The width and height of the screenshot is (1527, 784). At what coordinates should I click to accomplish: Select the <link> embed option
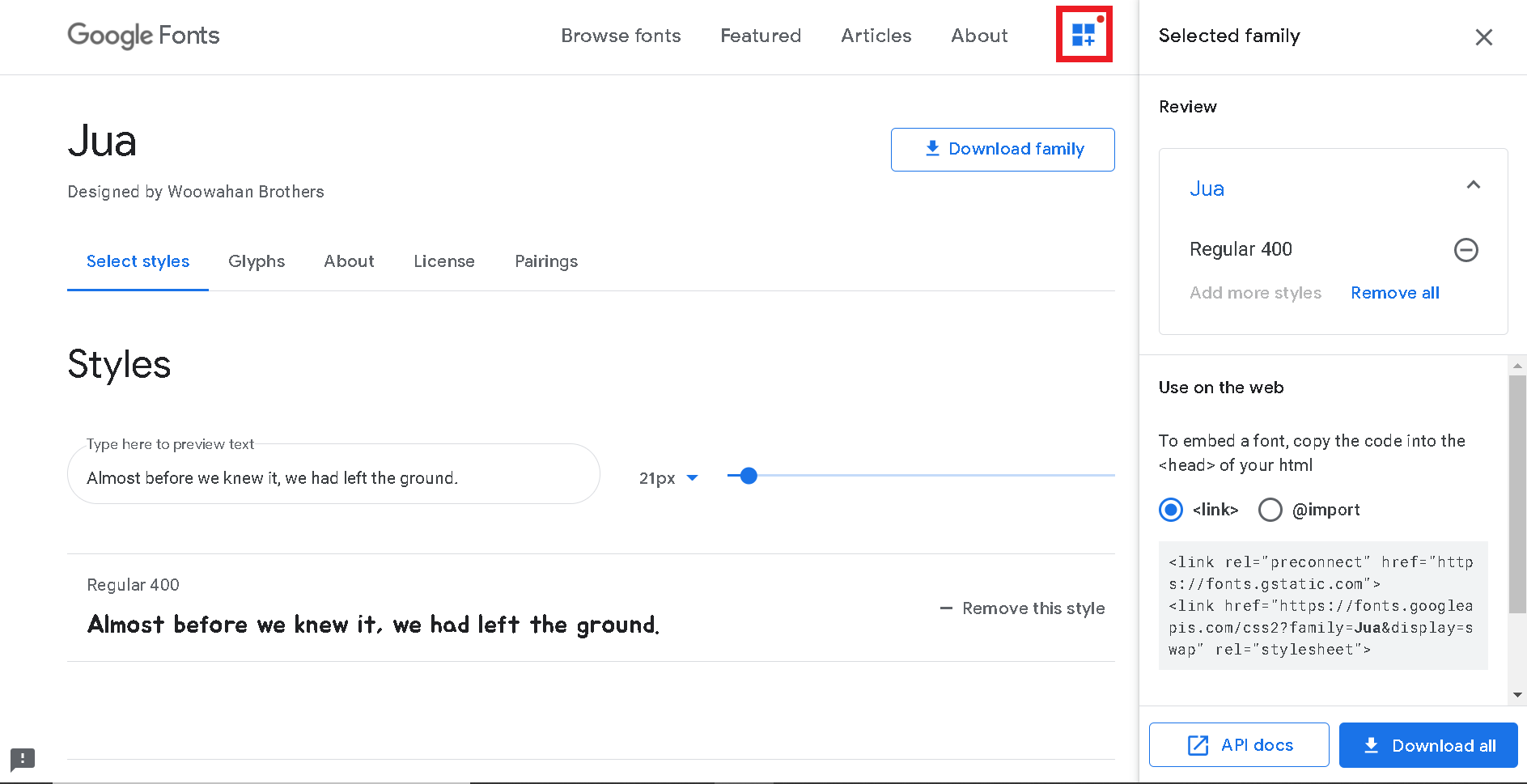click(x=1171, y=510)
